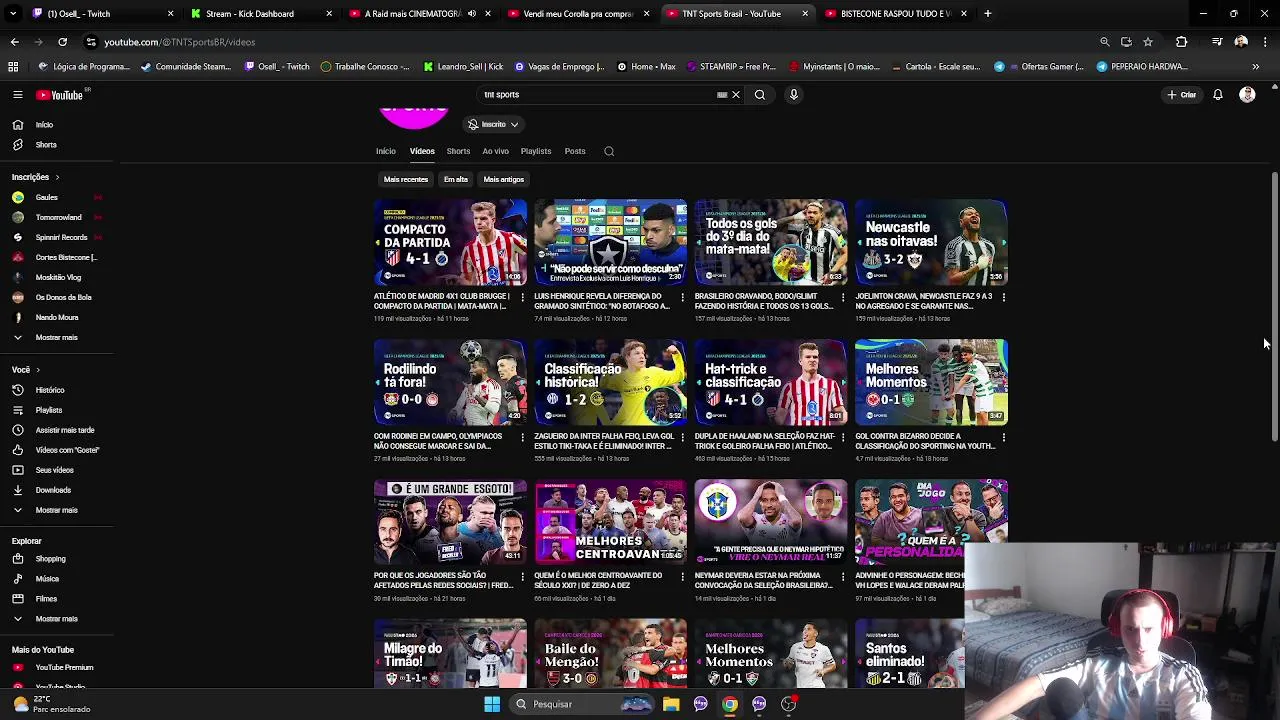Viewport: 1280px width, 720px height.
Task: Clear the search box with the X icon
Action: (x=735, y=95)
